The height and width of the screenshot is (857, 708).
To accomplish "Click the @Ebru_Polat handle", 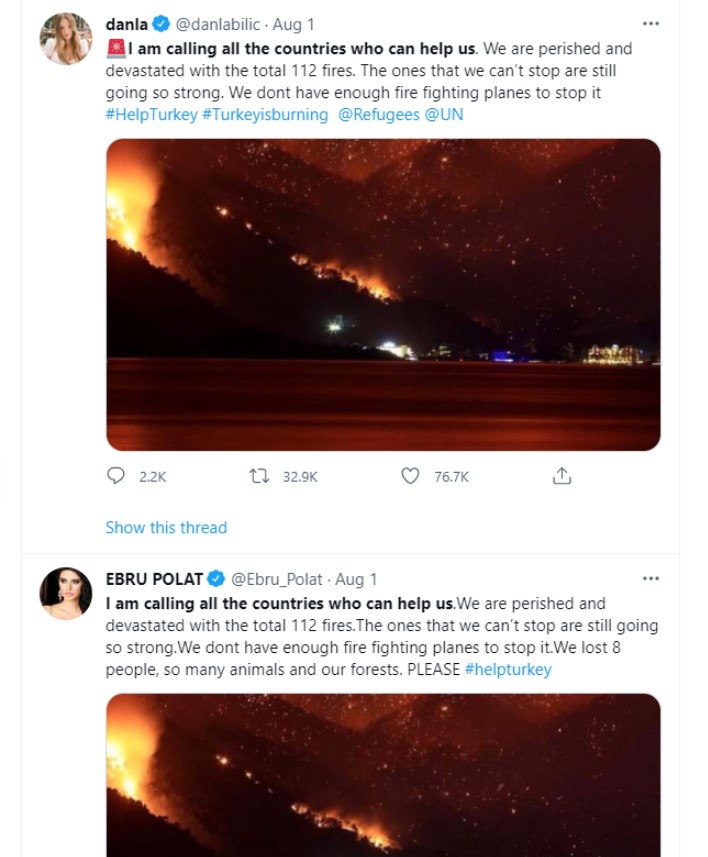I will 275,580.
